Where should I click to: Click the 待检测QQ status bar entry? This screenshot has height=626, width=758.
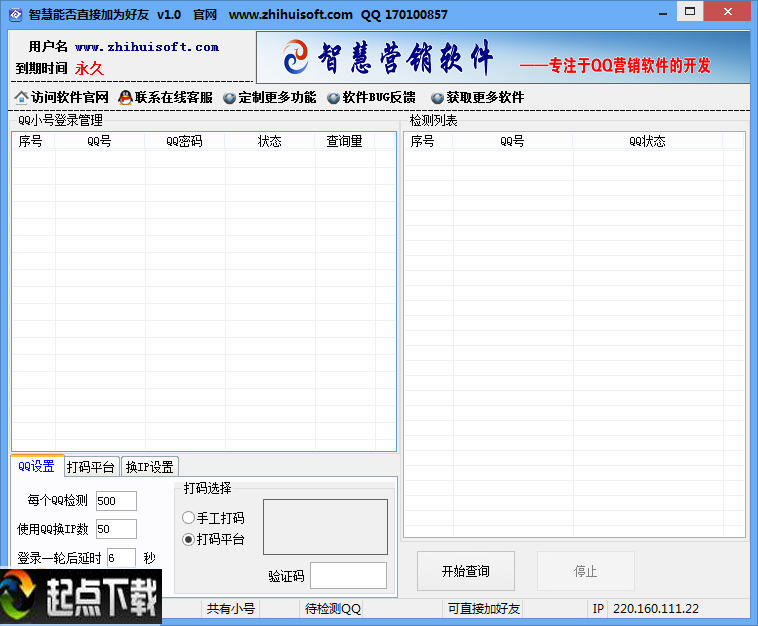click(x=333, y=609)
